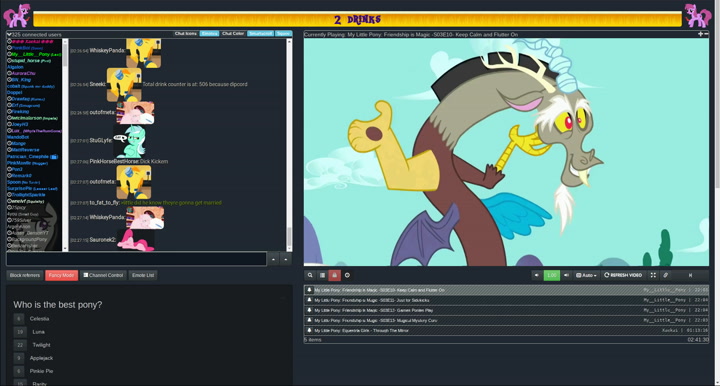Viewport: 720px width, 386px height.
Task: Click the green 1.00 volume indicator
Action: coord(551,275)
